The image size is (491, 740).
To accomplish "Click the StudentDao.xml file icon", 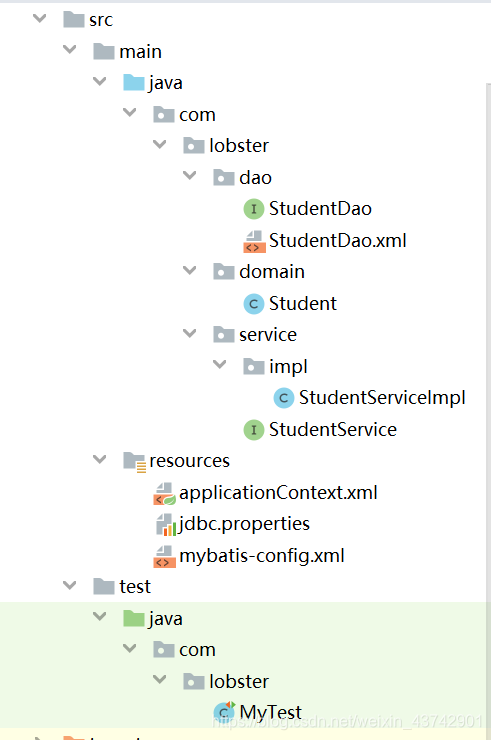I will [254, 241].
